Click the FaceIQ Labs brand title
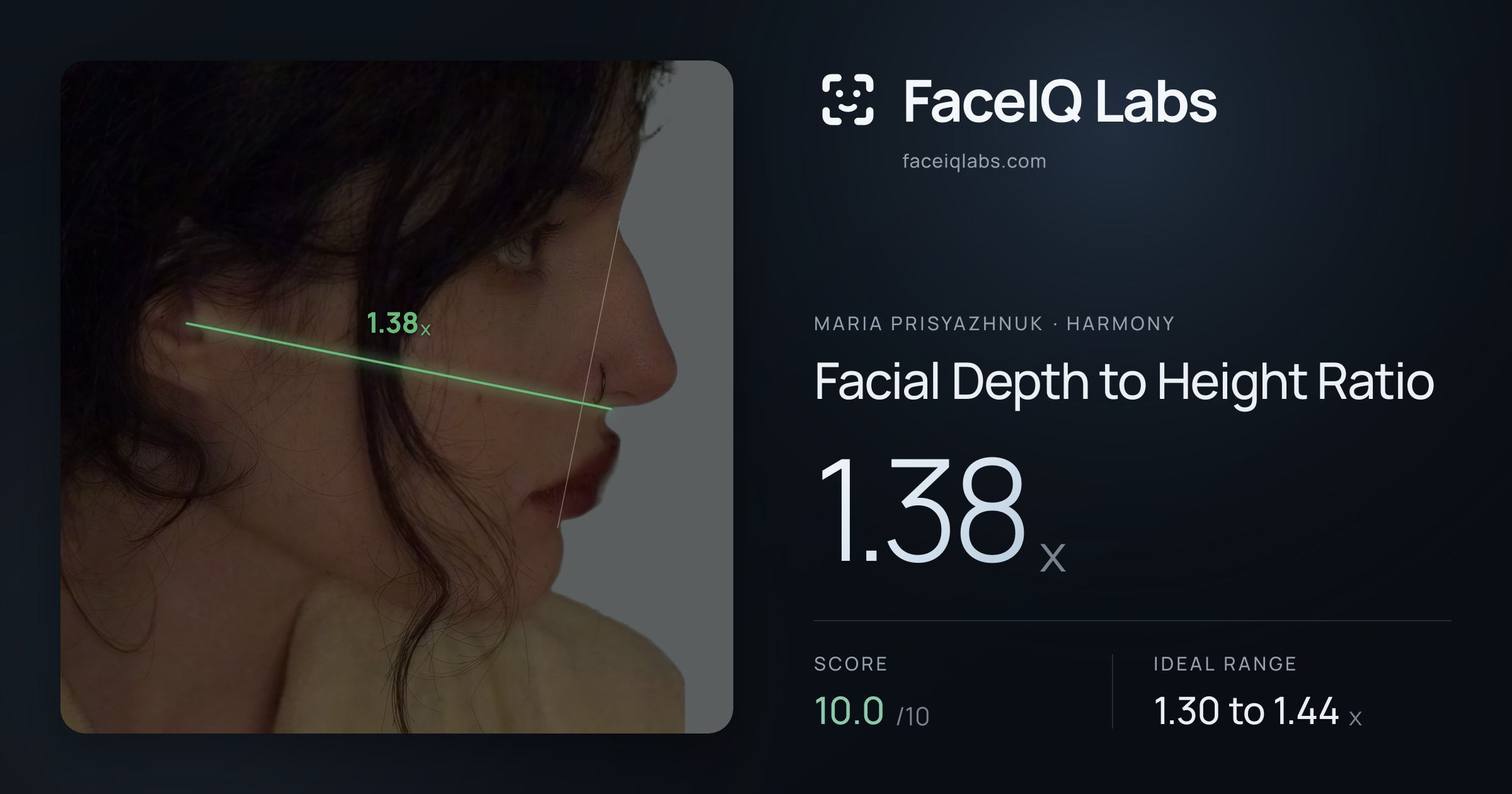Image resolution: width=1512 pixels, height=794 pixels. click(x=1060, y=101)
